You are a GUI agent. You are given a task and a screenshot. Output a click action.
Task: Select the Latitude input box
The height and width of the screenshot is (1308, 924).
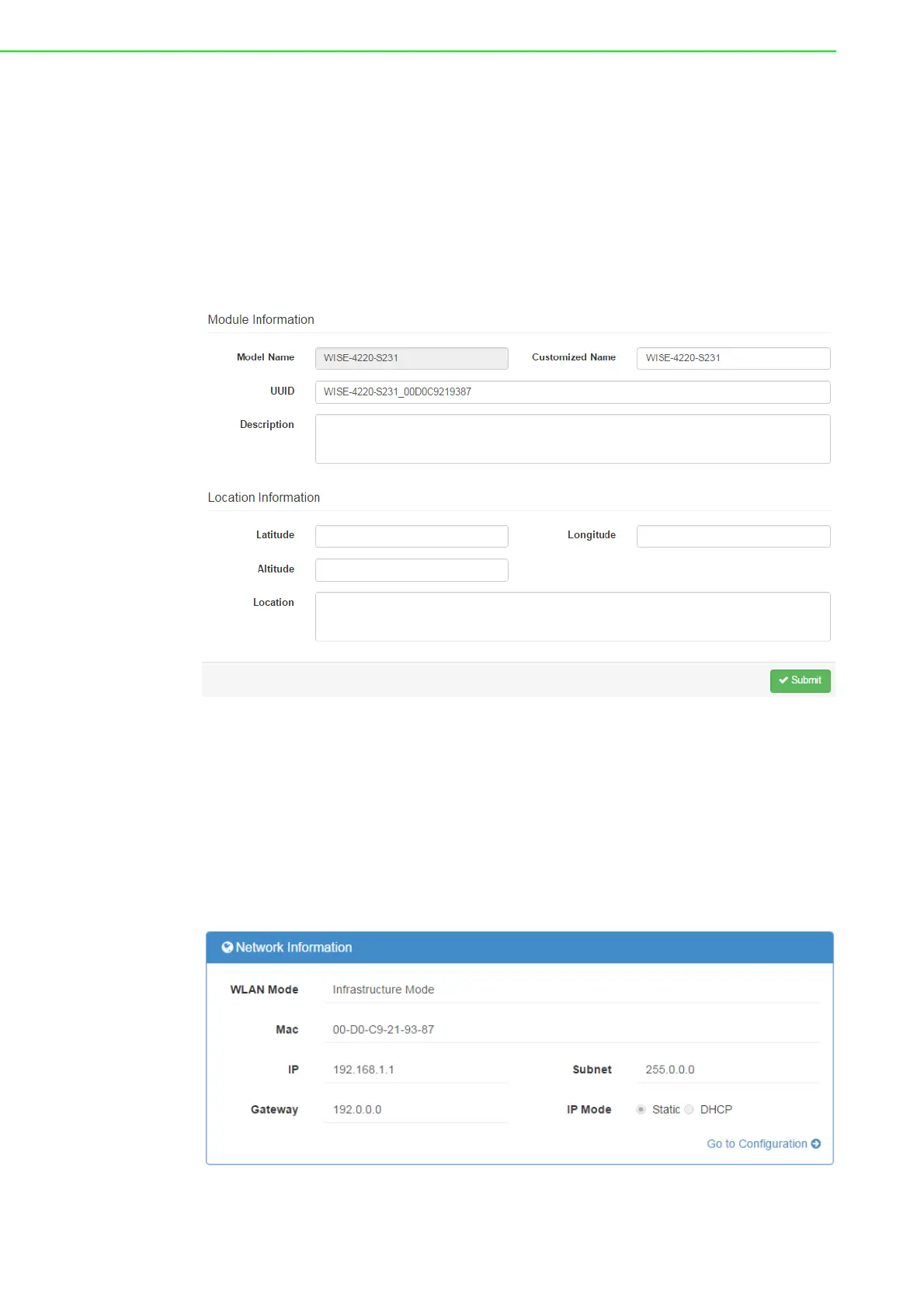pyautogui.click(x=412, y=536)
